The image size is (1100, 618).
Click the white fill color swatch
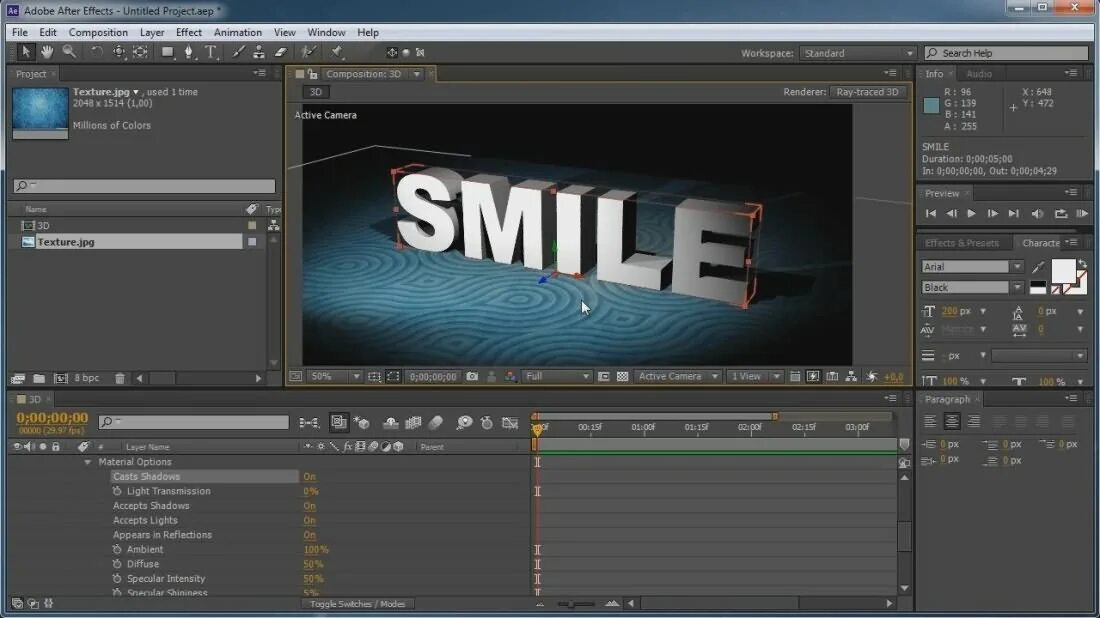click(1062, 270)
